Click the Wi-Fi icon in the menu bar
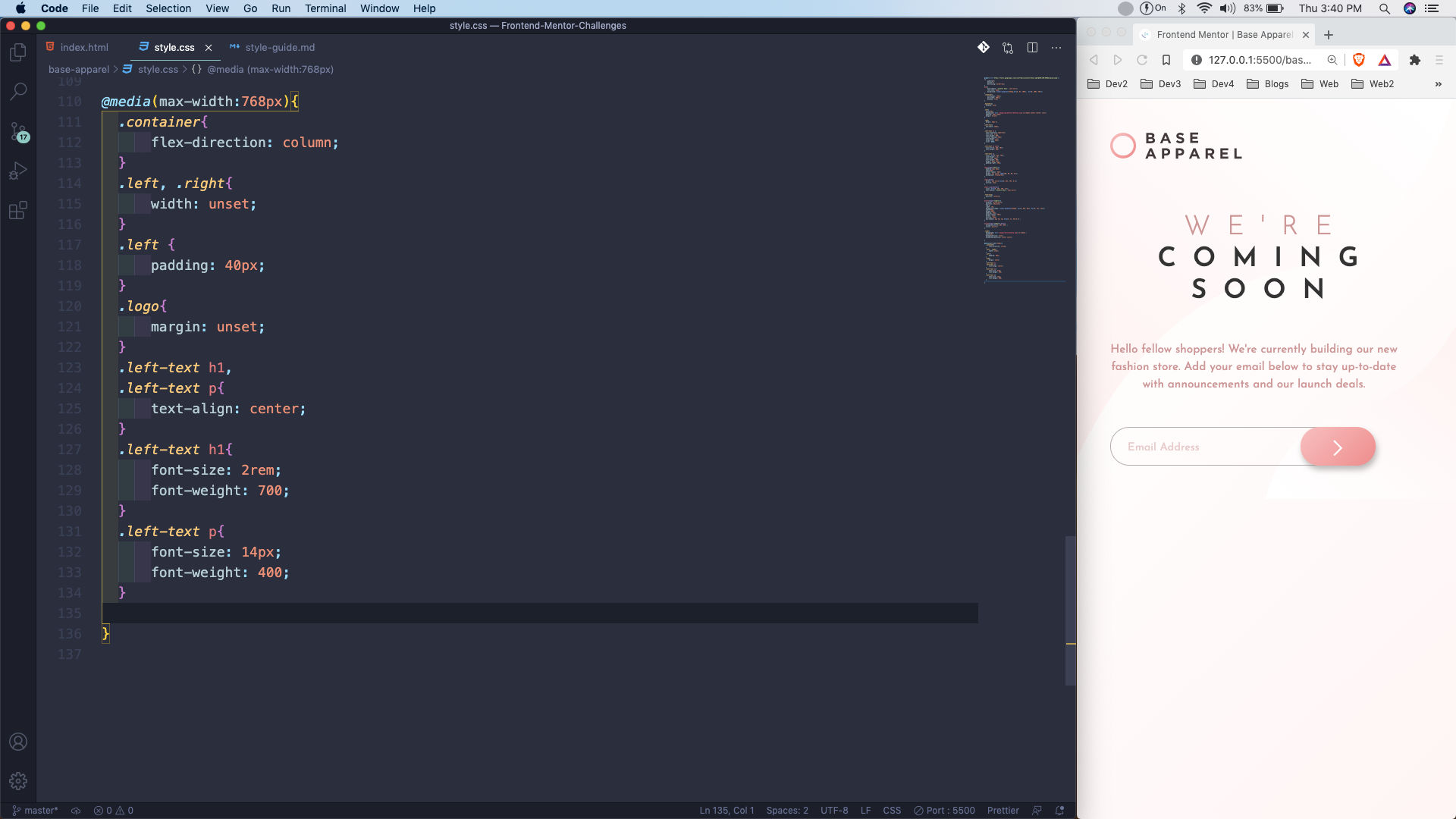The image size is (1456, 819). point(1204,8)
